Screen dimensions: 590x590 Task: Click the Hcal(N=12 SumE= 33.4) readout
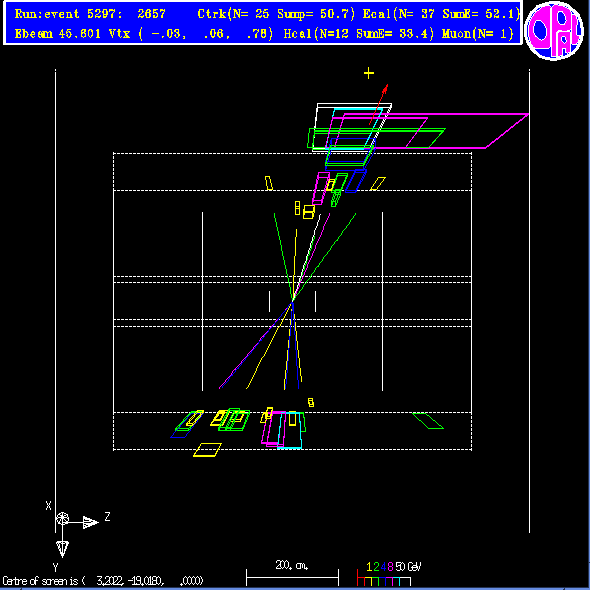click(x=359, y=34)
